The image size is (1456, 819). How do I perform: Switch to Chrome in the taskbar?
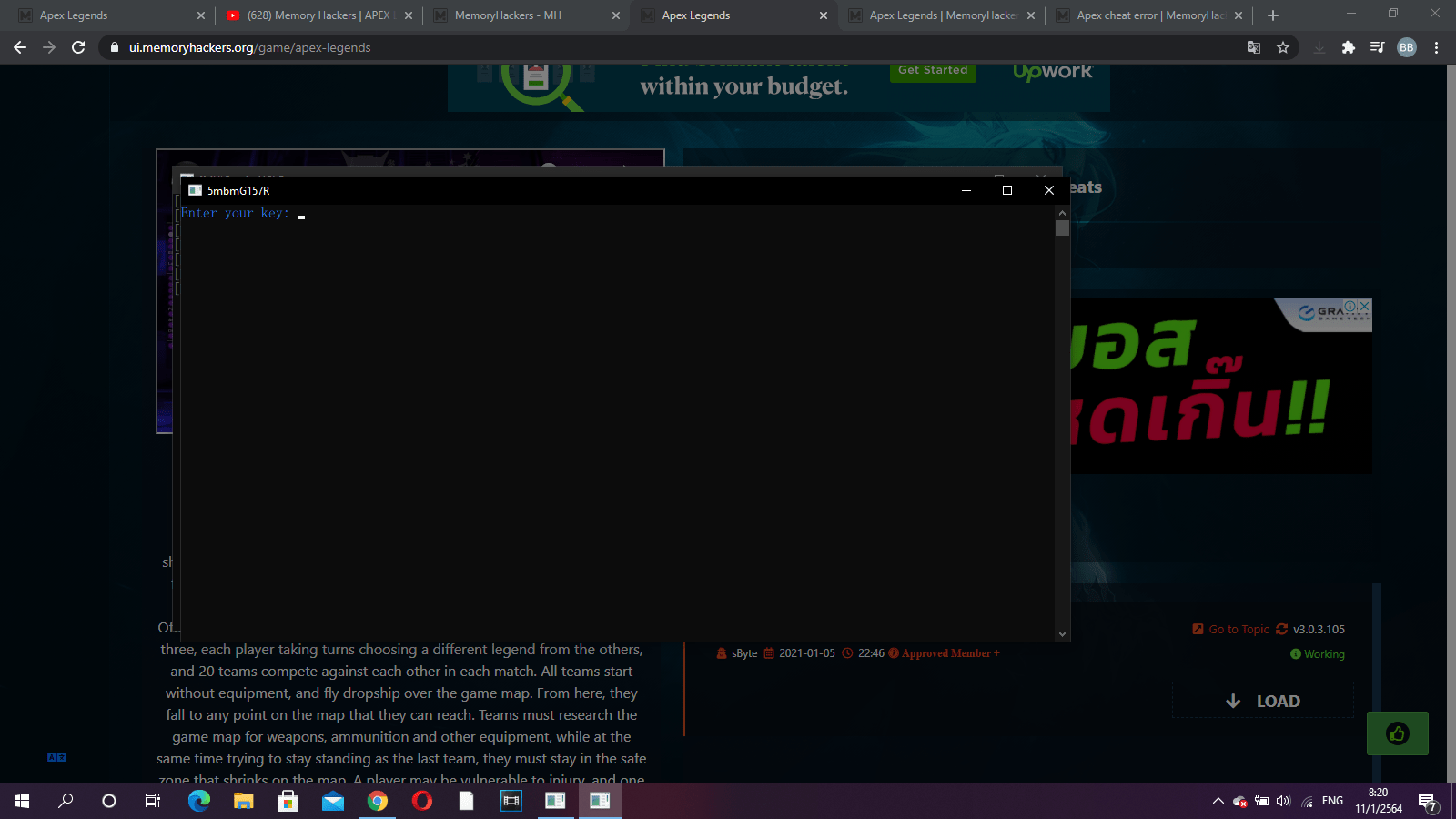[x=377, y=801]
